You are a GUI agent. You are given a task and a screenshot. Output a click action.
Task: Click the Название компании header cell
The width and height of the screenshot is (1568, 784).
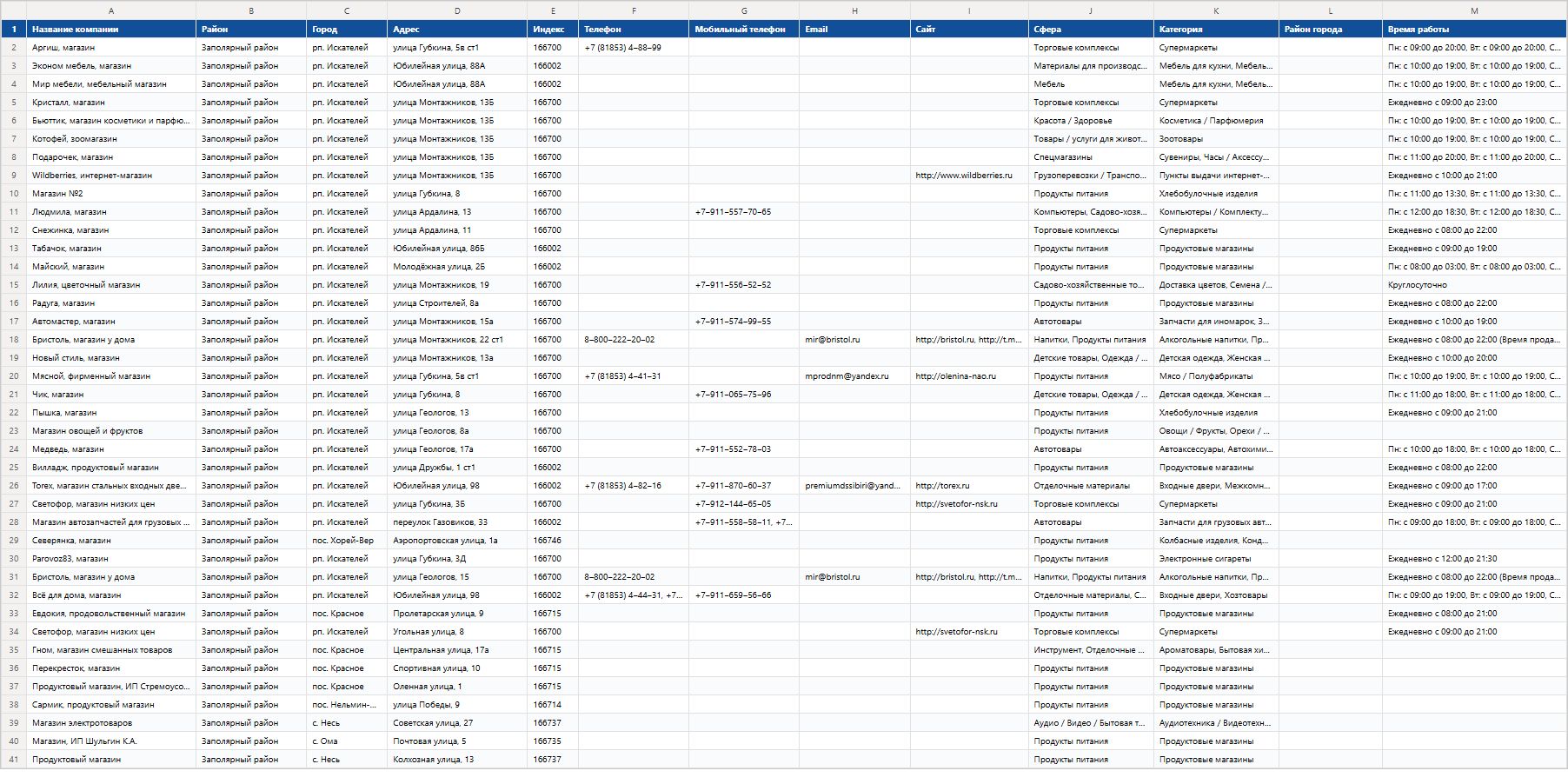click(111, 30)
